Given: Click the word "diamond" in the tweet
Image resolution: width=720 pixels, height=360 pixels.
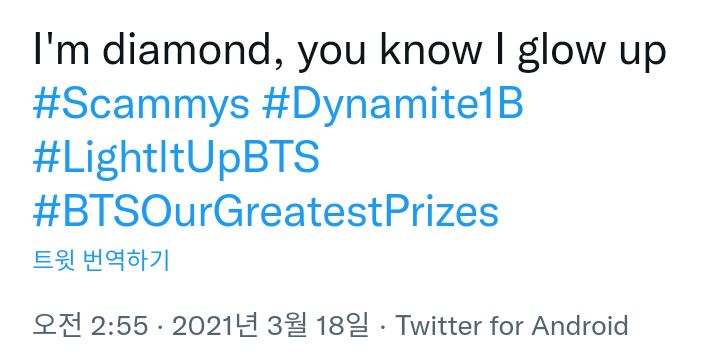Looking at the screenshot, I should [x=184, y=50].
